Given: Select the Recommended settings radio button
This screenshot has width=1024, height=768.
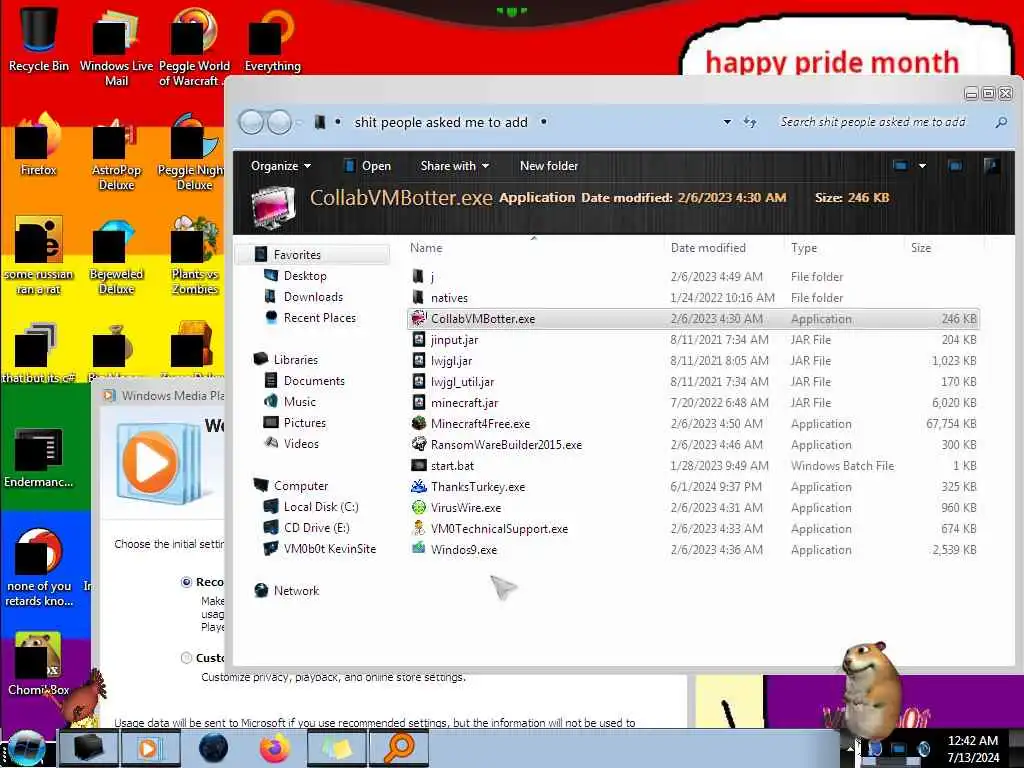Looking at the screenshot, I should [186, 582].
